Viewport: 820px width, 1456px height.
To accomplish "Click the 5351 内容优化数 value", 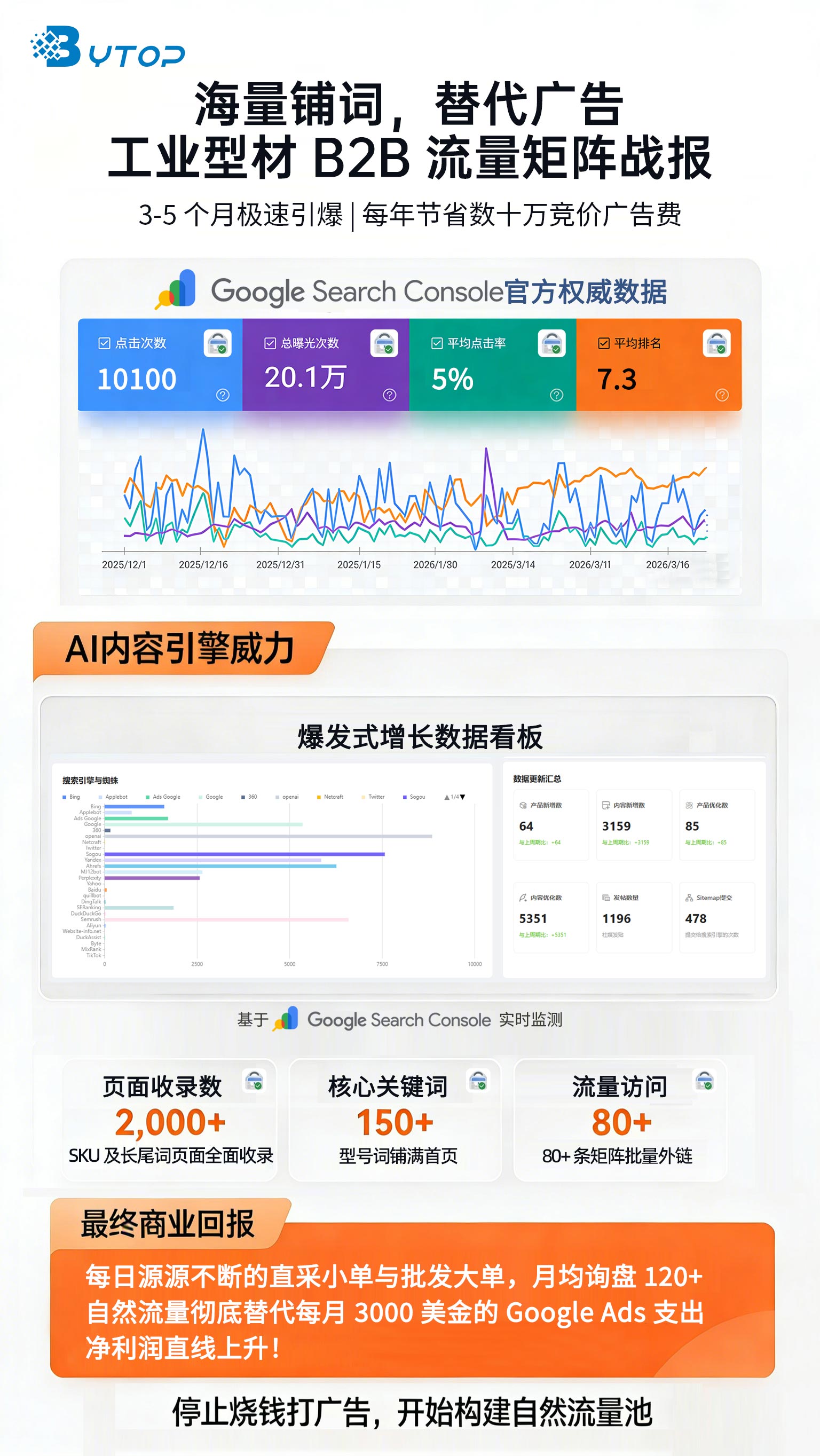I will 533,919.
